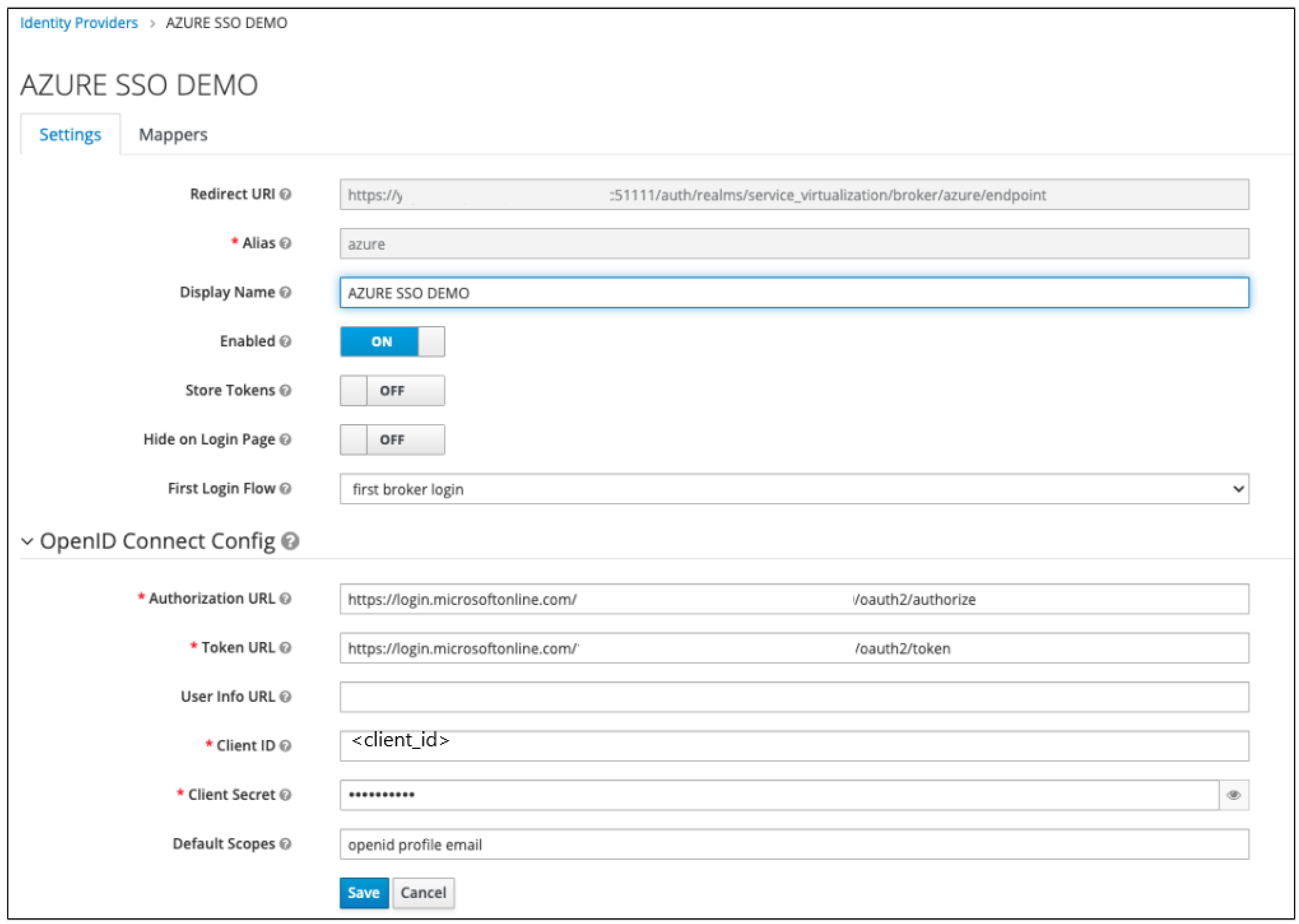The width and height of the screenshot is (1299, 924).
Task: Click OpenID Connect Config help icon
Action: pyautogui.click(x=291, y=541)
